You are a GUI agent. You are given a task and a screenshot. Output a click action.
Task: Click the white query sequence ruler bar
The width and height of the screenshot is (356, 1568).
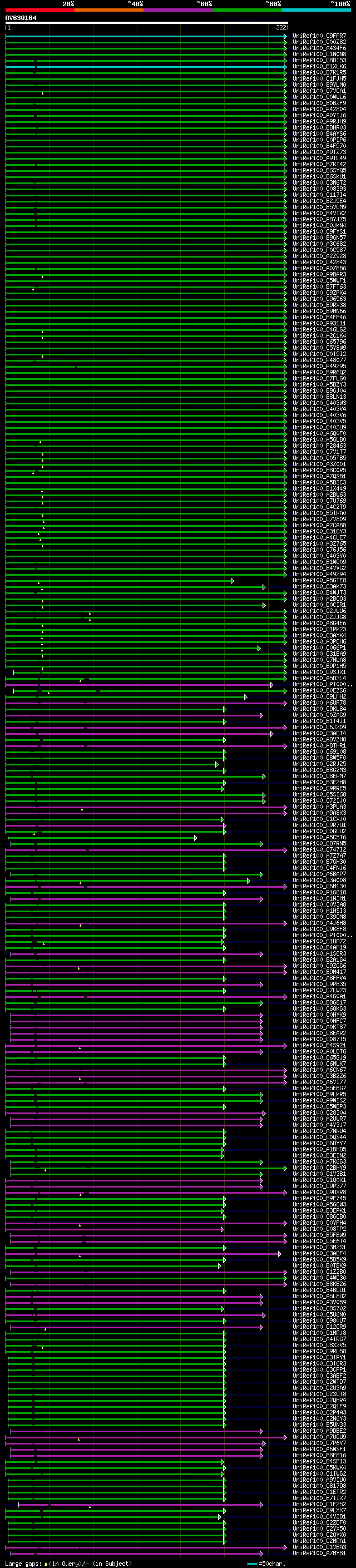147,23
